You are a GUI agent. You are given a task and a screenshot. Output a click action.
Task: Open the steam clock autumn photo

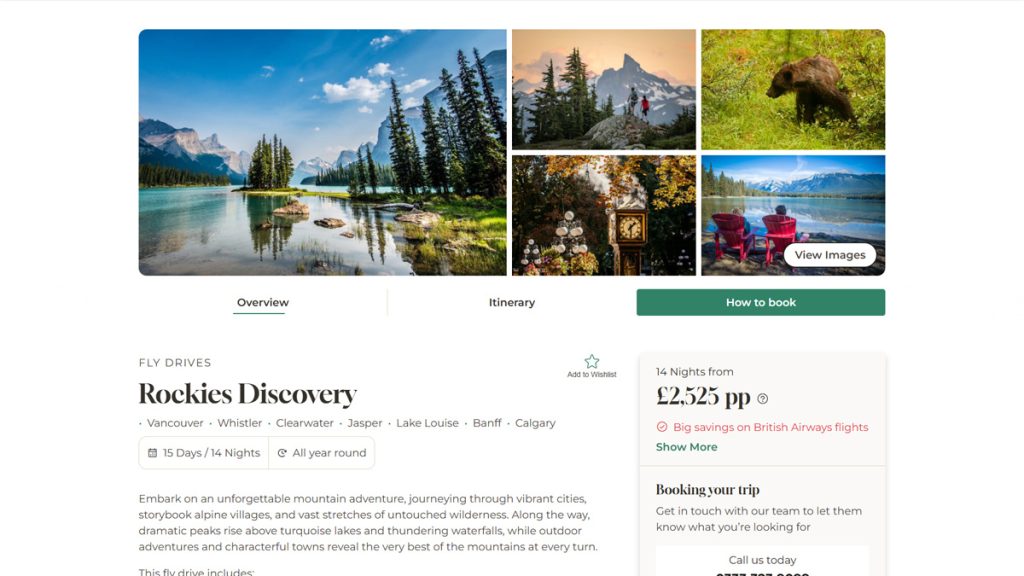(604, 216)
